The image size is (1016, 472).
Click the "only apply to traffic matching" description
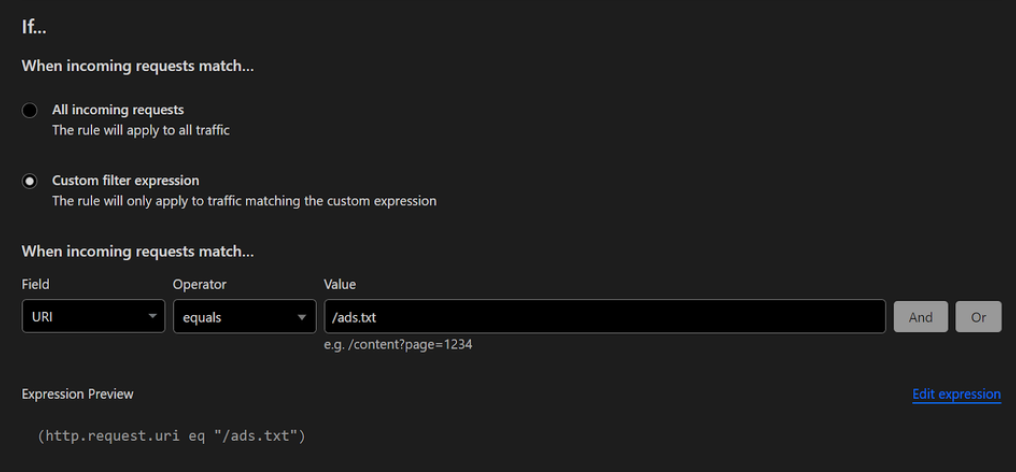pos(244,201)
